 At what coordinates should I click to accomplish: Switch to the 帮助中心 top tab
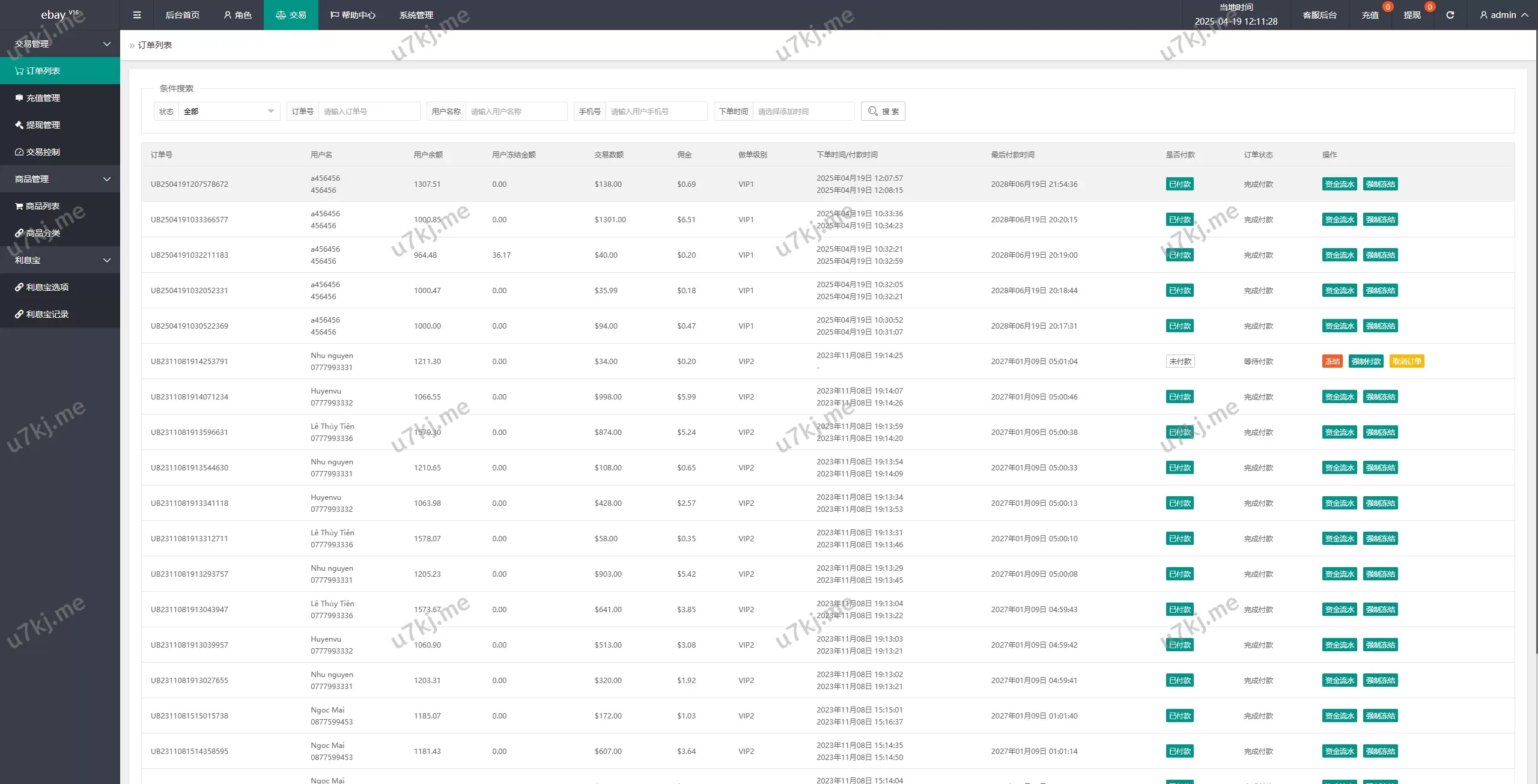(353, 15)
